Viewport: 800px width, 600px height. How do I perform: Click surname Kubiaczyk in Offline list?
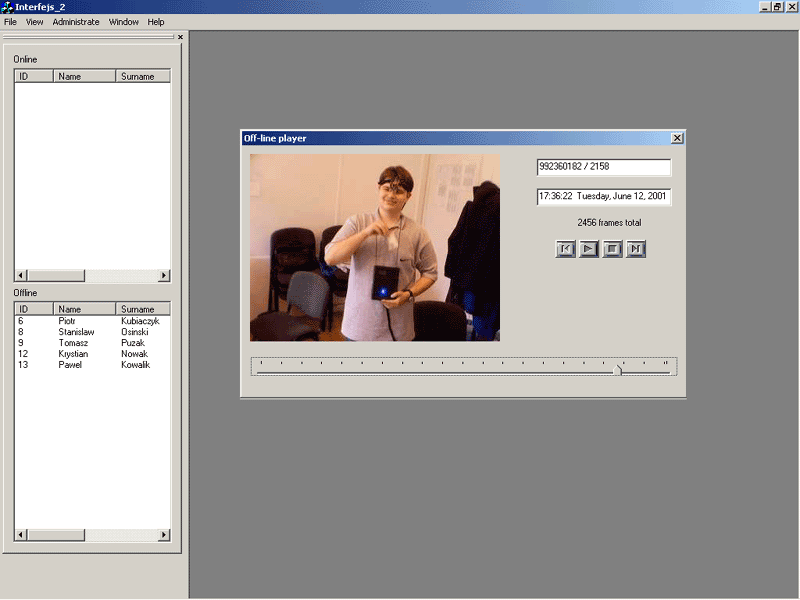click(140, 321)
